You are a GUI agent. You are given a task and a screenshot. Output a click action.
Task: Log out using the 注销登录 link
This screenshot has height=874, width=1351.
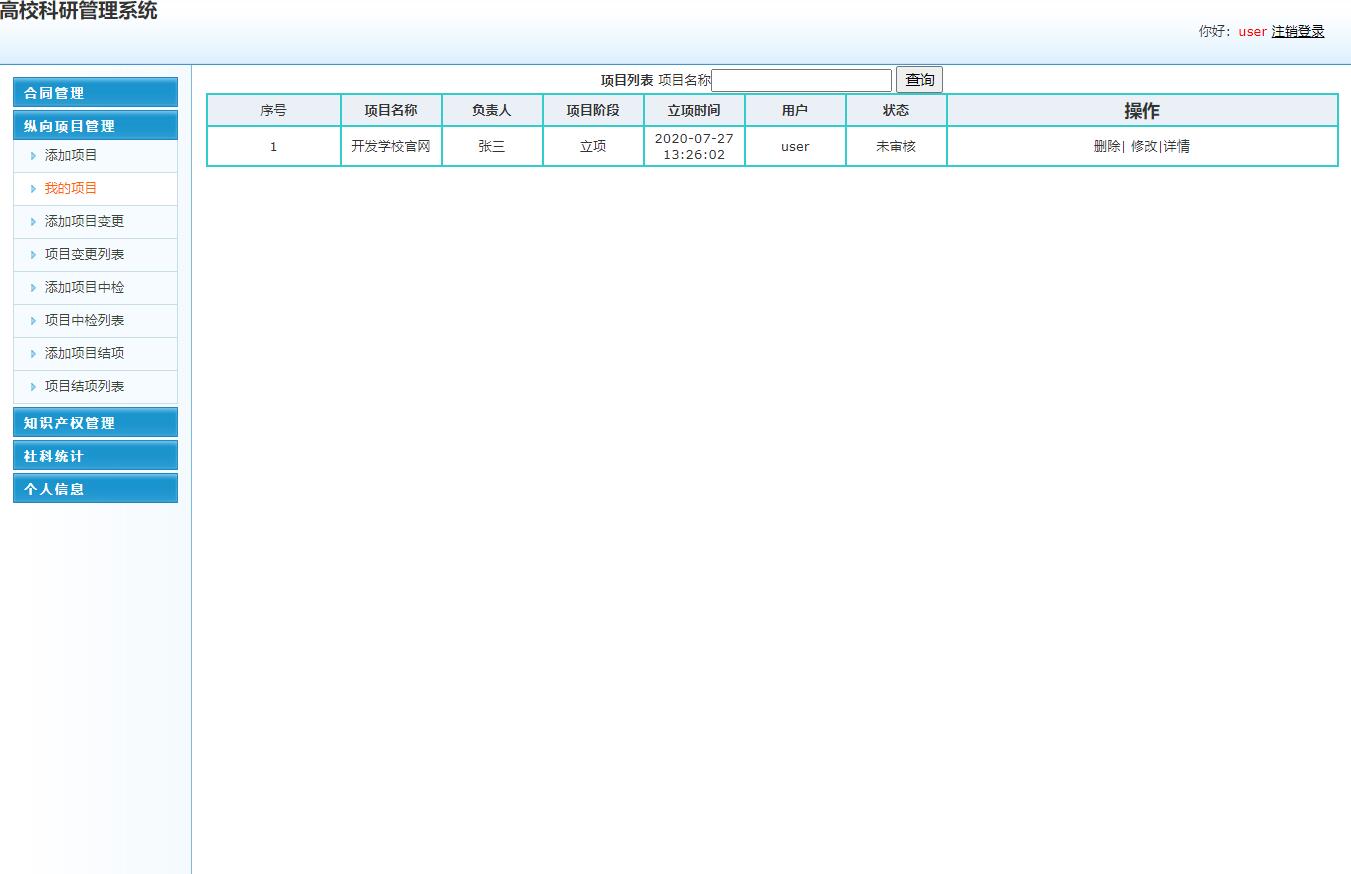[x=1297, y=31]
